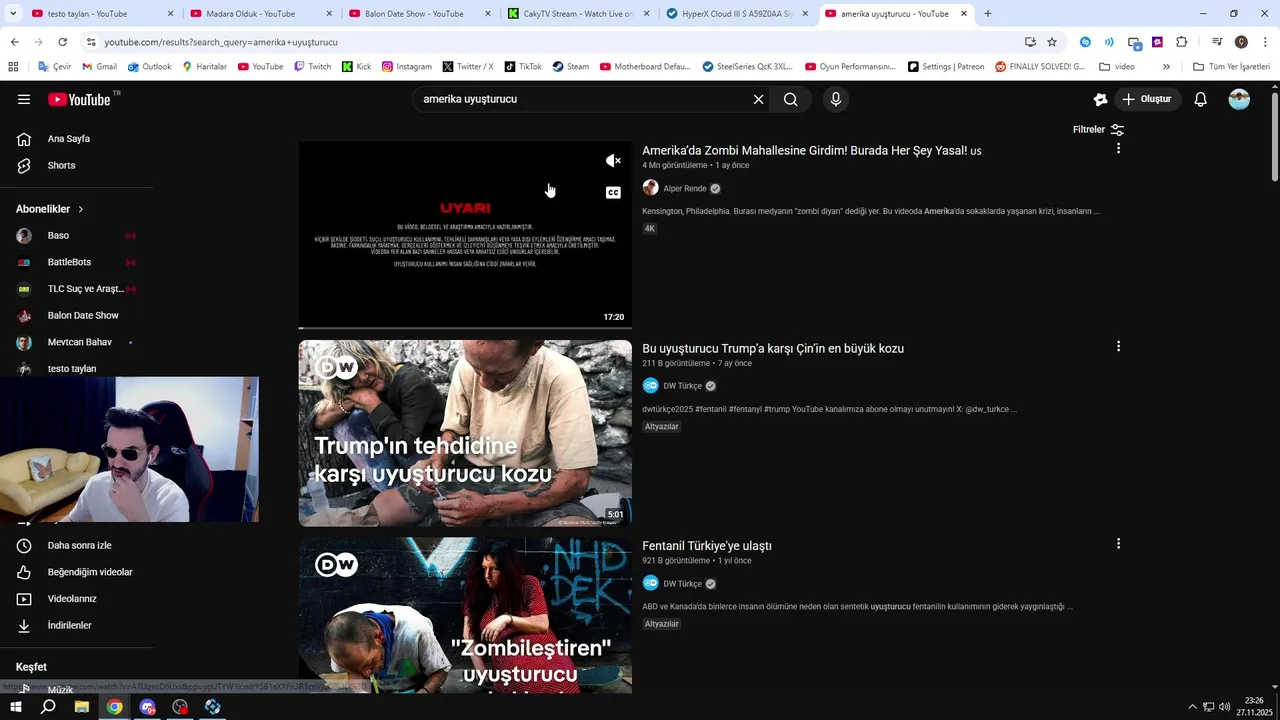The width and height of the screenshot is (1280, 720).
Task: Click the Shazam extension icon
Action: coord(1085,42)
